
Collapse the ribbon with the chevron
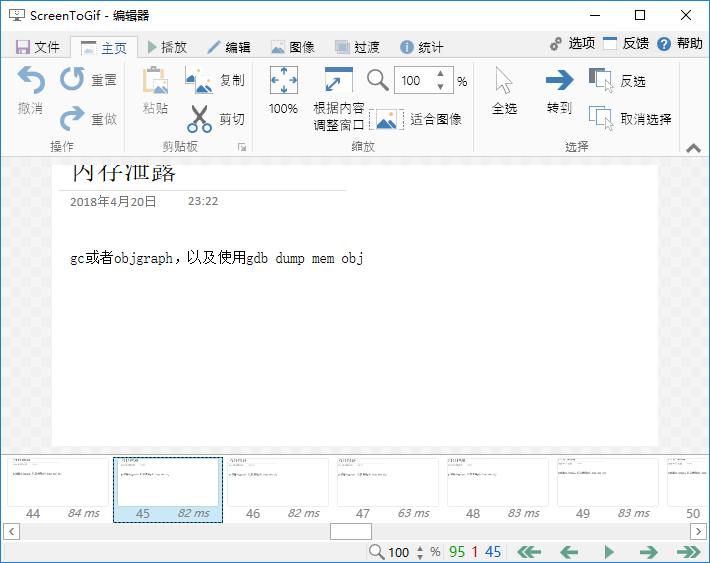pyautogui.click(x=693, y=148)
